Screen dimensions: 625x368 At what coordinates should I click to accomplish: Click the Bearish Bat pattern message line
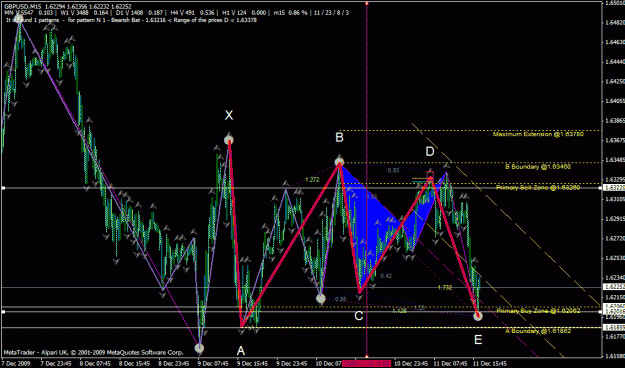132,20
